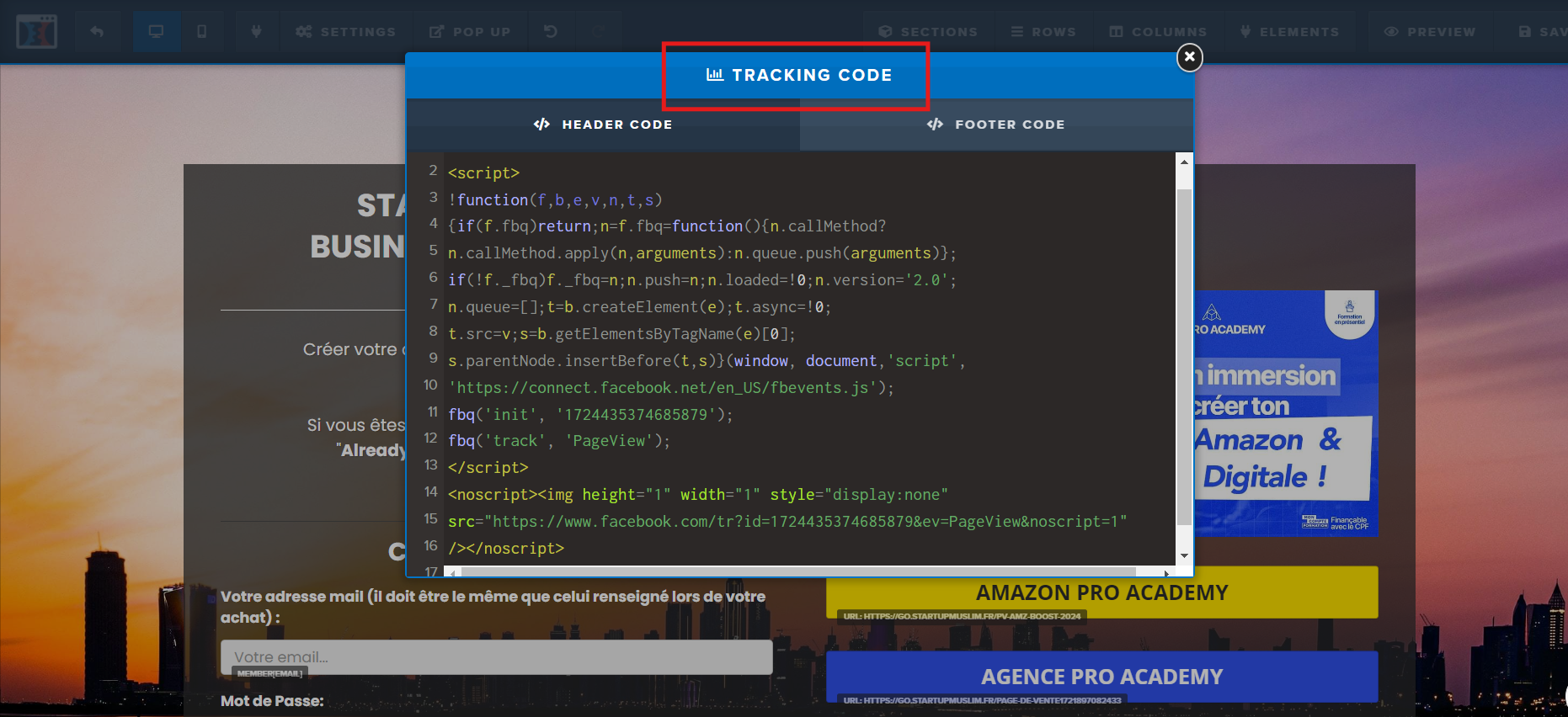Click the plug integrations icon
The height and width of the screenshot is (717, 1568).
tap(256, 31)
